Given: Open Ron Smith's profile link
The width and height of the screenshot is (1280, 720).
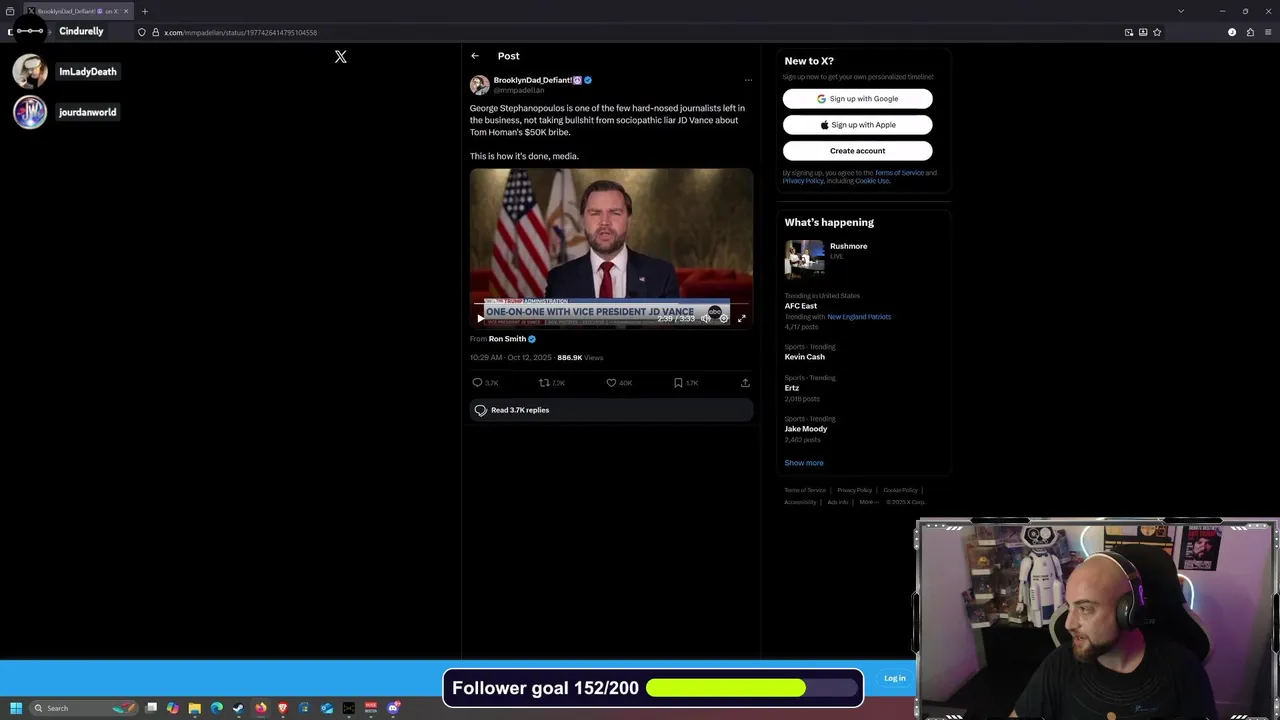Looking at the screenshot, I should point(507,339).
